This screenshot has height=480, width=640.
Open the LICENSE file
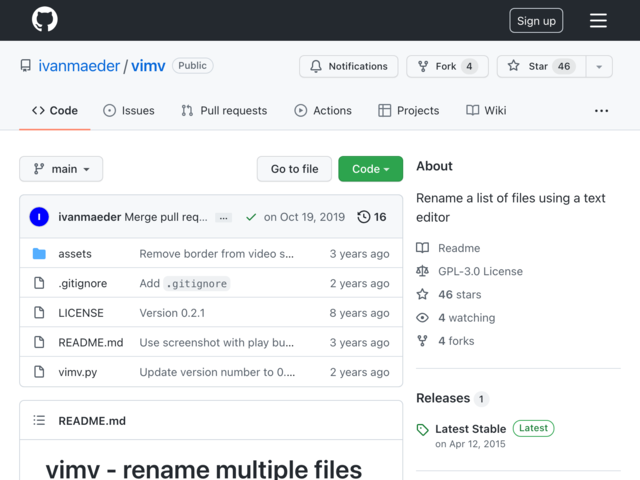81,313
